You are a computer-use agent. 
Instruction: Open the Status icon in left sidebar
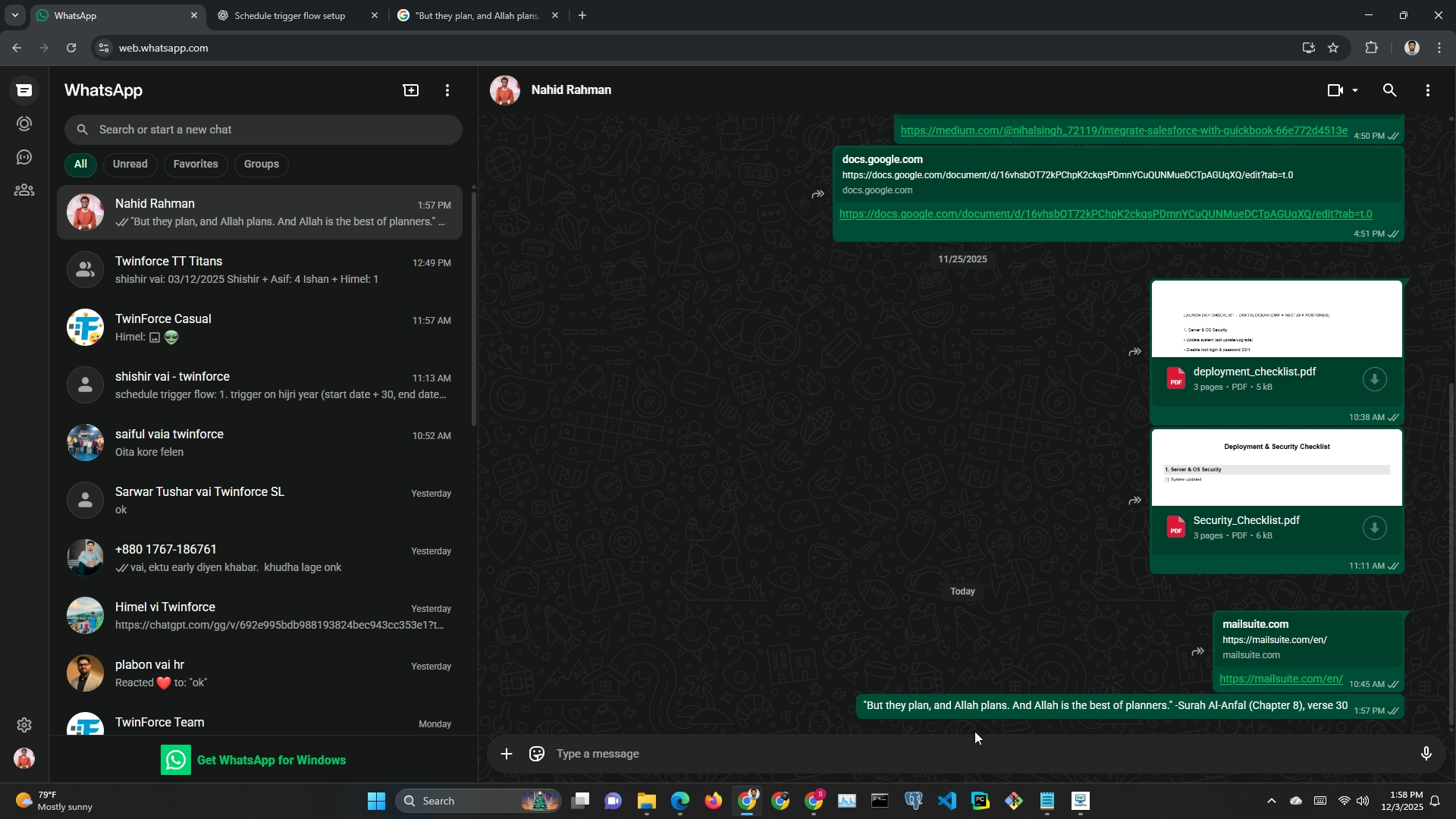(24, 124)
